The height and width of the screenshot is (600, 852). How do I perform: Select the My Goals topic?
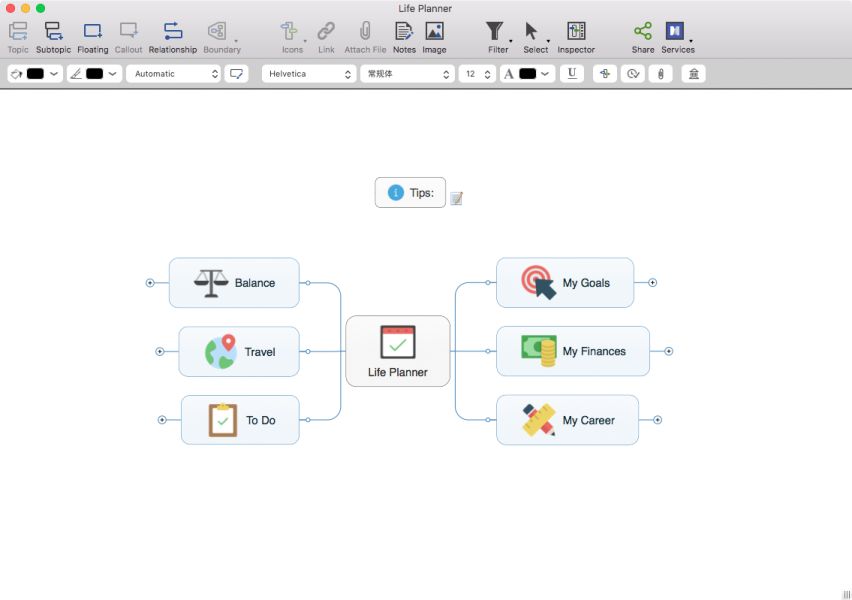[565, 283]
